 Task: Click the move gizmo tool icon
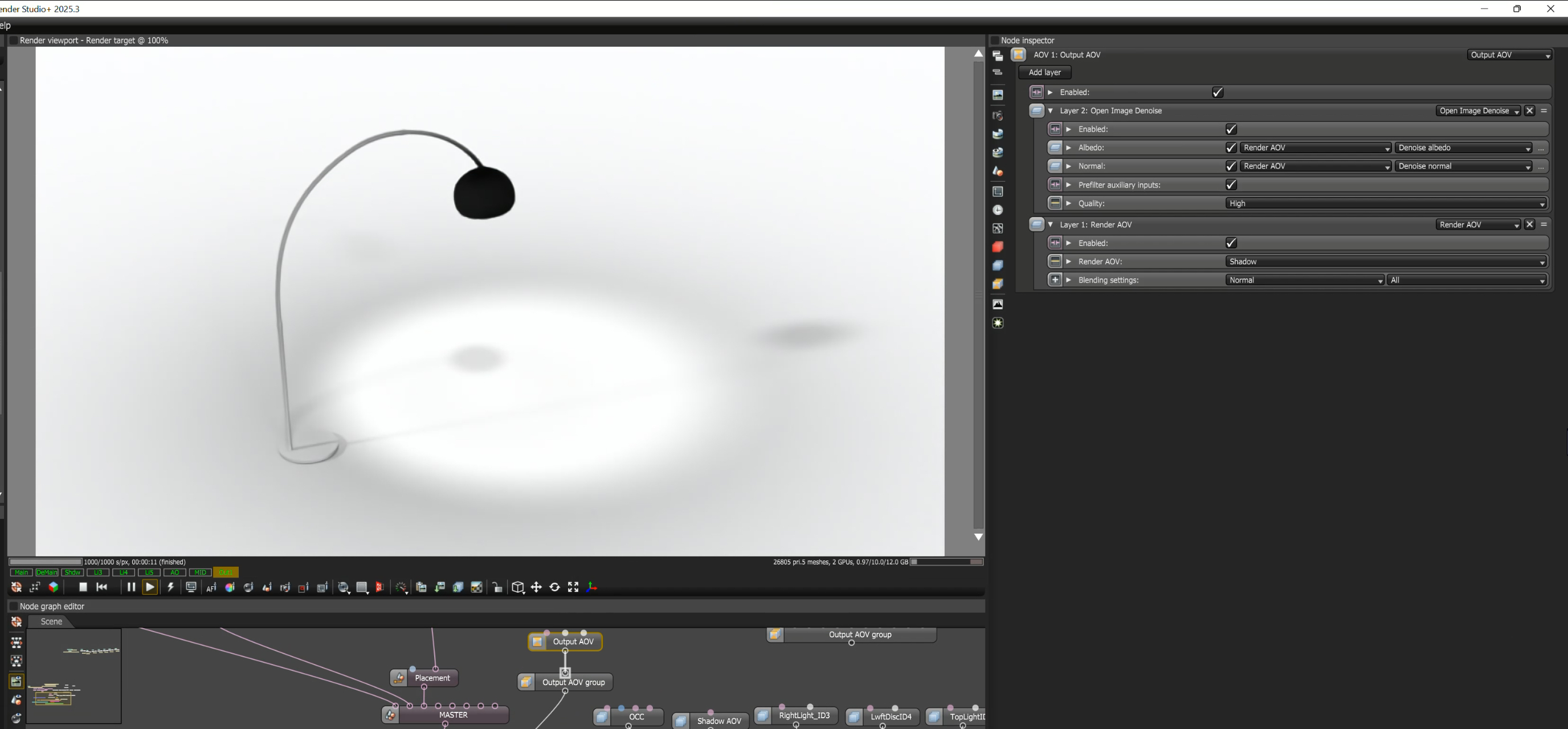click(536, 587)
